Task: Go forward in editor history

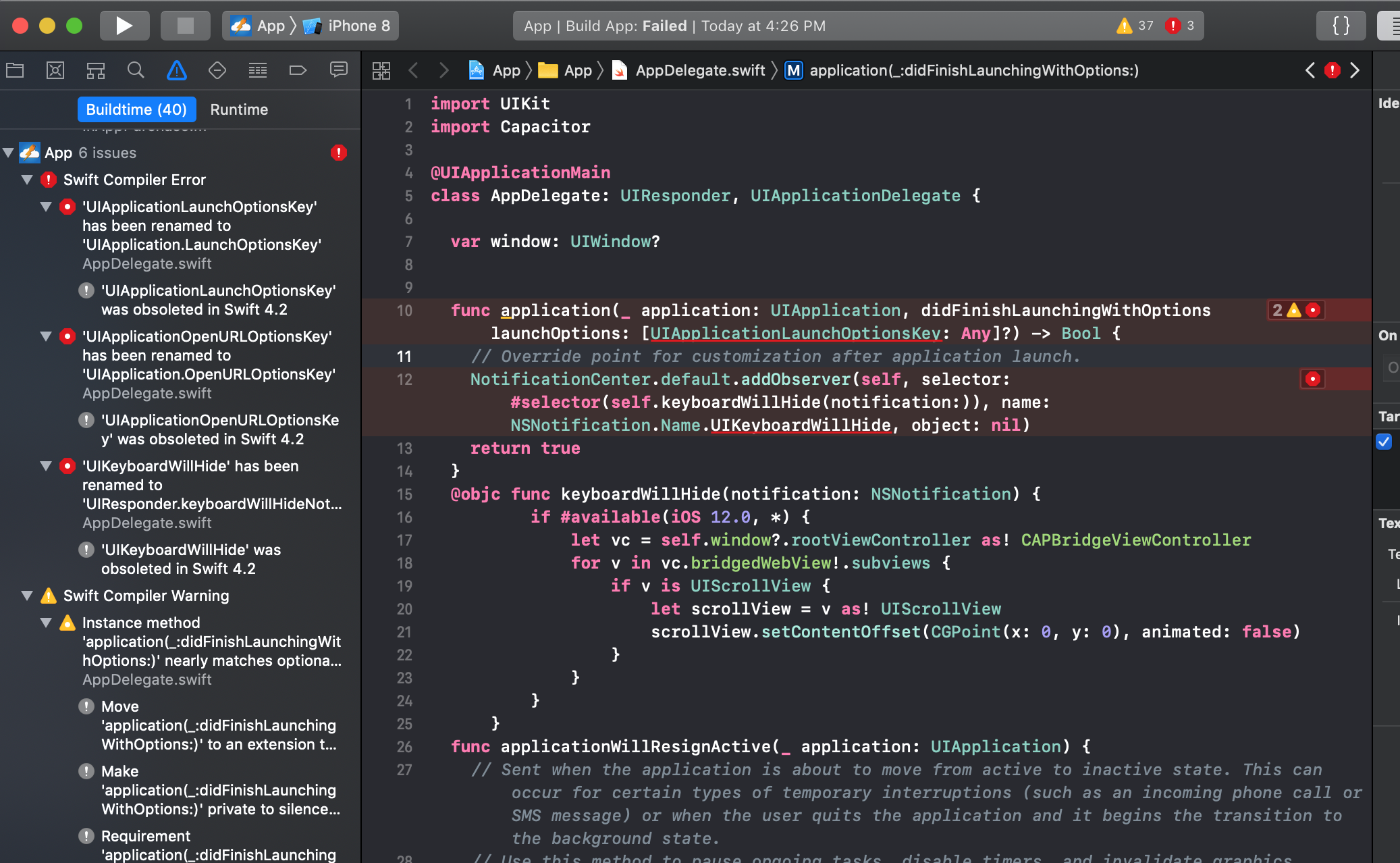Action: [x=443, y=70]
